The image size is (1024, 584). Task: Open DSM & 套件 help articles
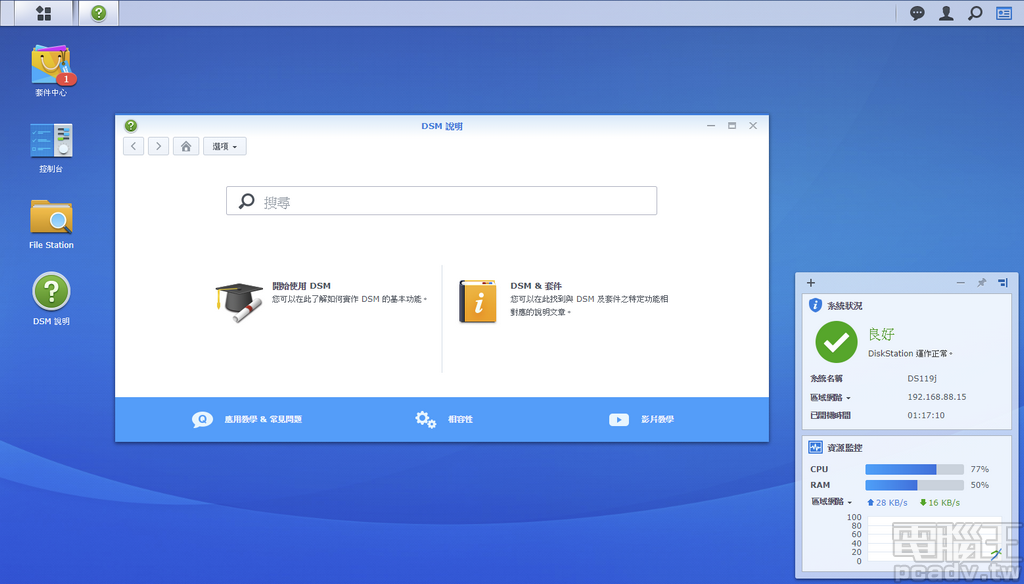[x=535, y=286]
